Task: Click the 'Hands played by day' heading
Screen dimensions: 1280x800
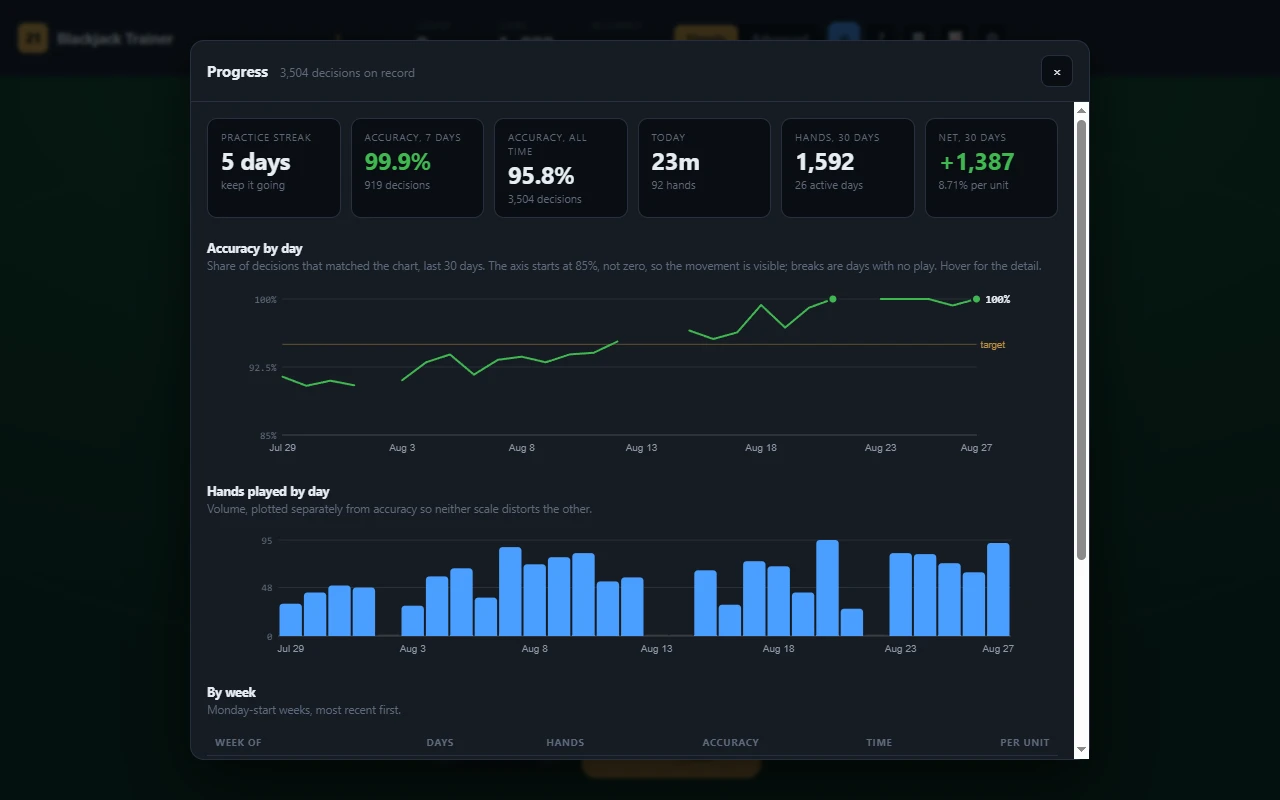Action: 268,491
